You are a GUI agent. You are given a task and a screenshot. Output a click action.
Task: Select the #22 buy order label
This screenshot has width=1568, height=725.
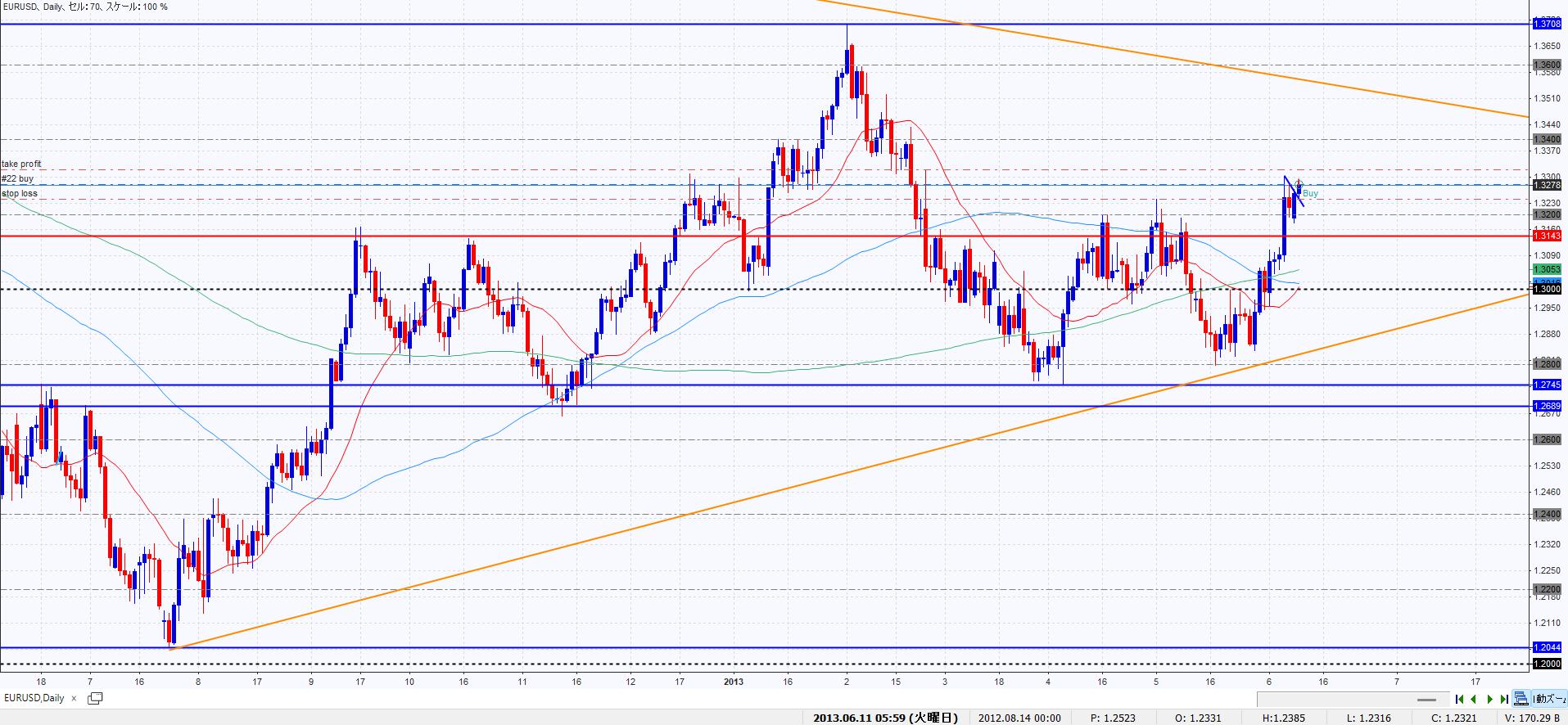pos(18,178)
